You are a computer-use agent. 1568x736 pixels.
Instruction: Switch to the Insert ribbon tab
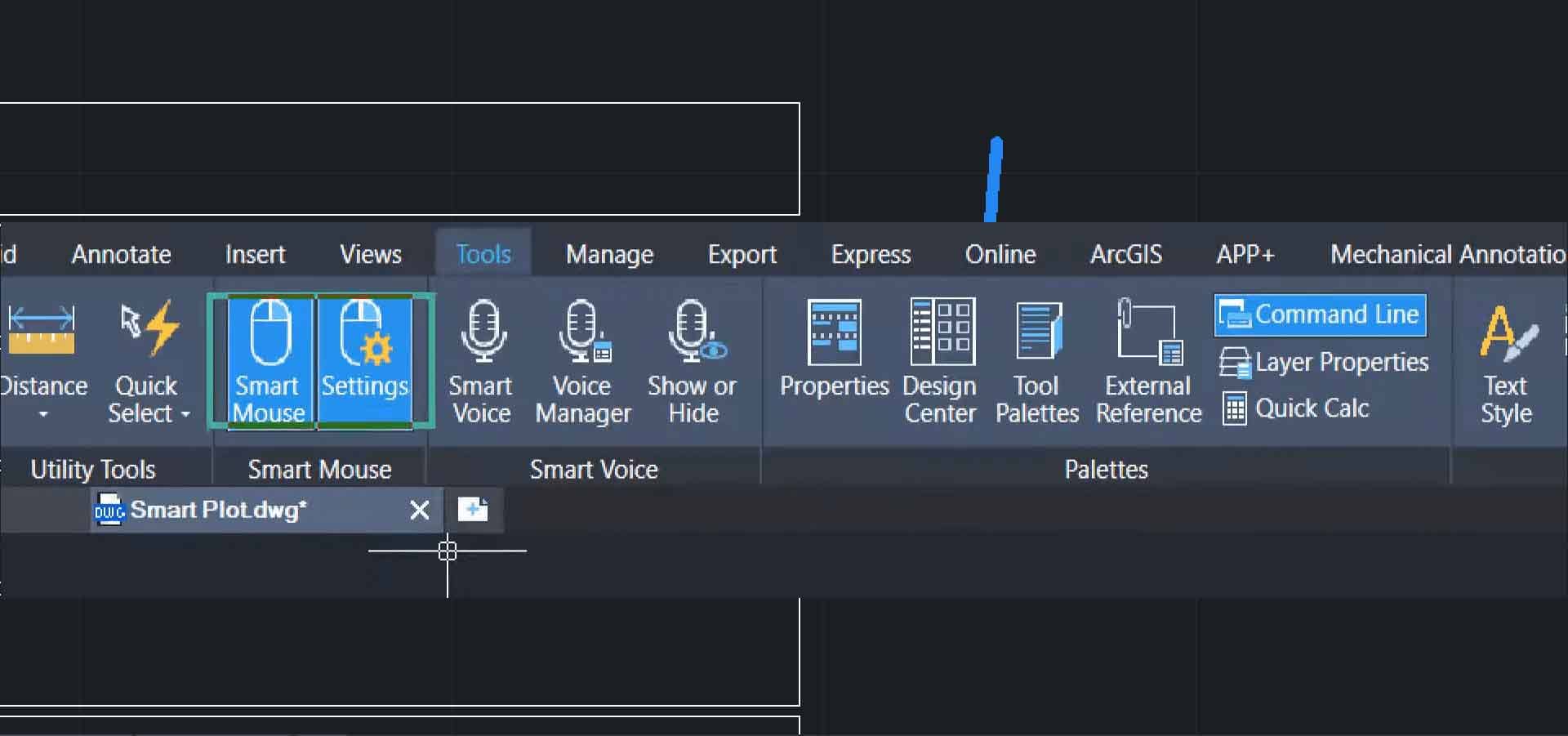tap(255, 254)
